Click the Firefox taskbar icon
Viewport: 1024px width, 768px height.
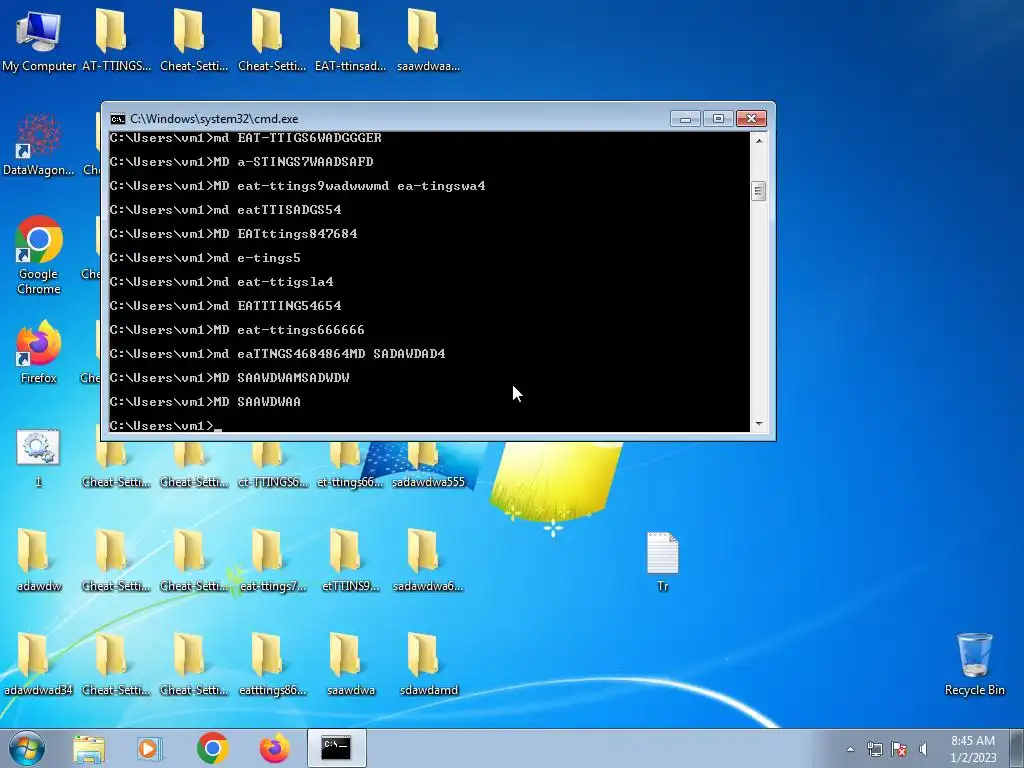click(274, 748)
